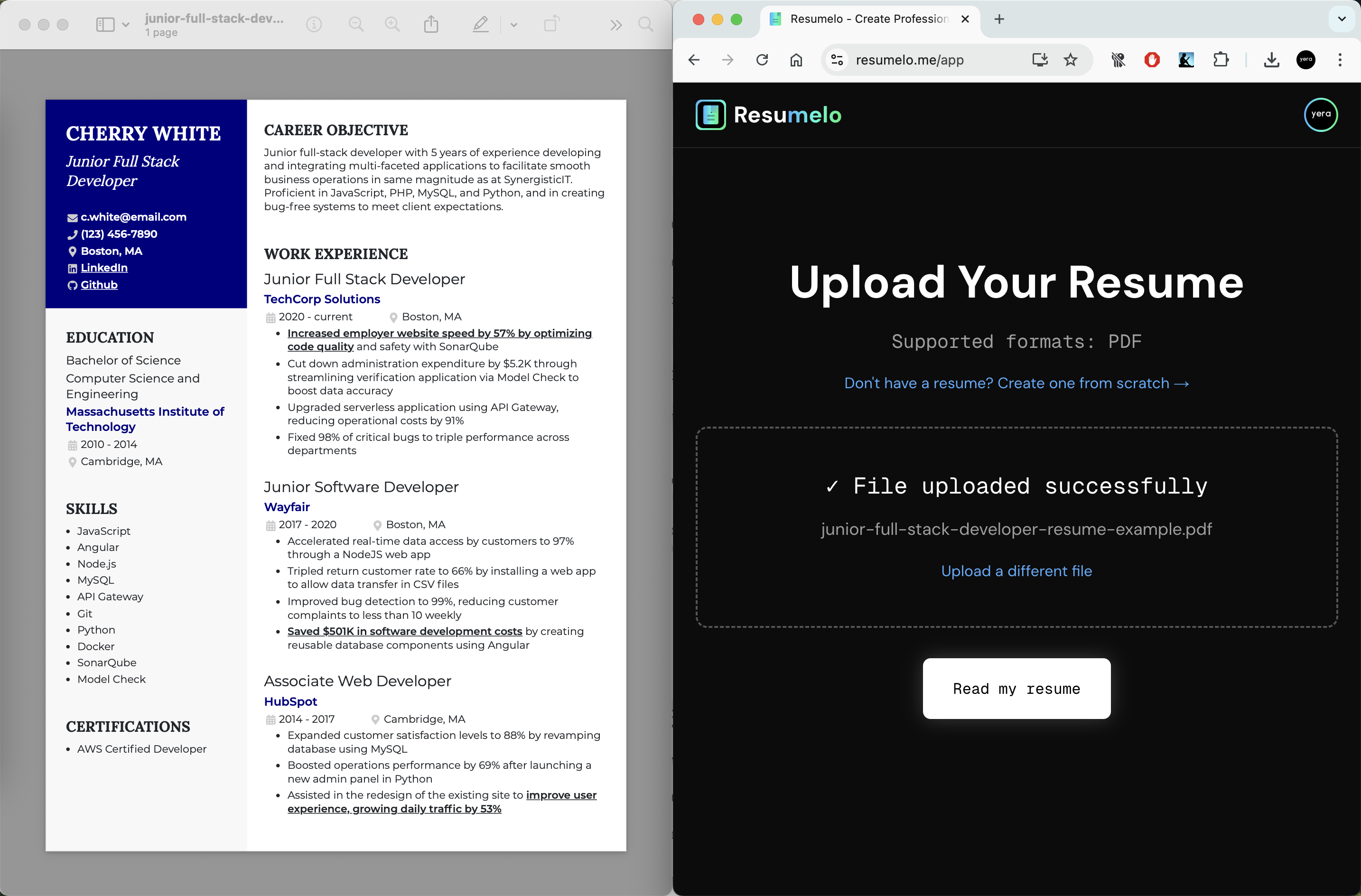
Task: Click the zoom out magnifier in Preview
Action: click(356, 25)
